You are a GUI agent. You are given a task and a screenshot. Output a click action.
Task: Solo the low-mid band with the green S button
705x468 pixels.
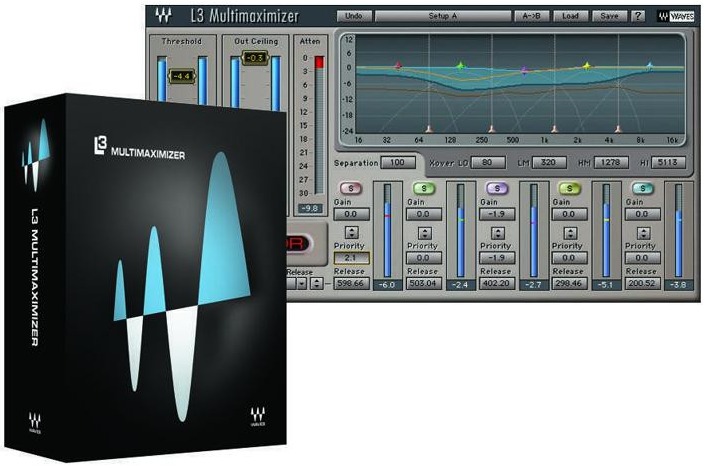point(424,188)
